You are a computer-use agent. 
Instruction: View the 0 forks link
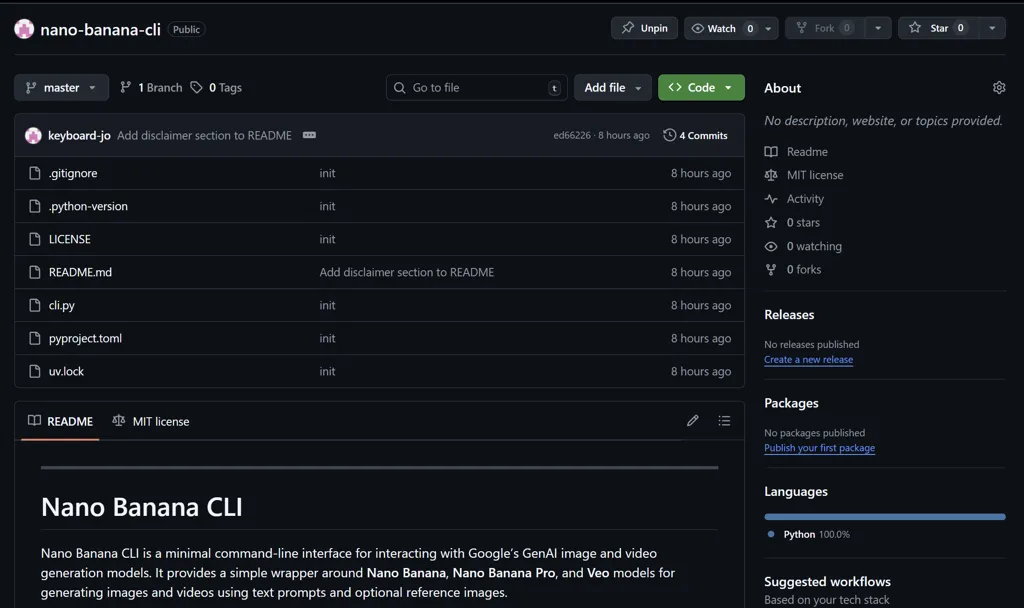(x=793, y=269)
